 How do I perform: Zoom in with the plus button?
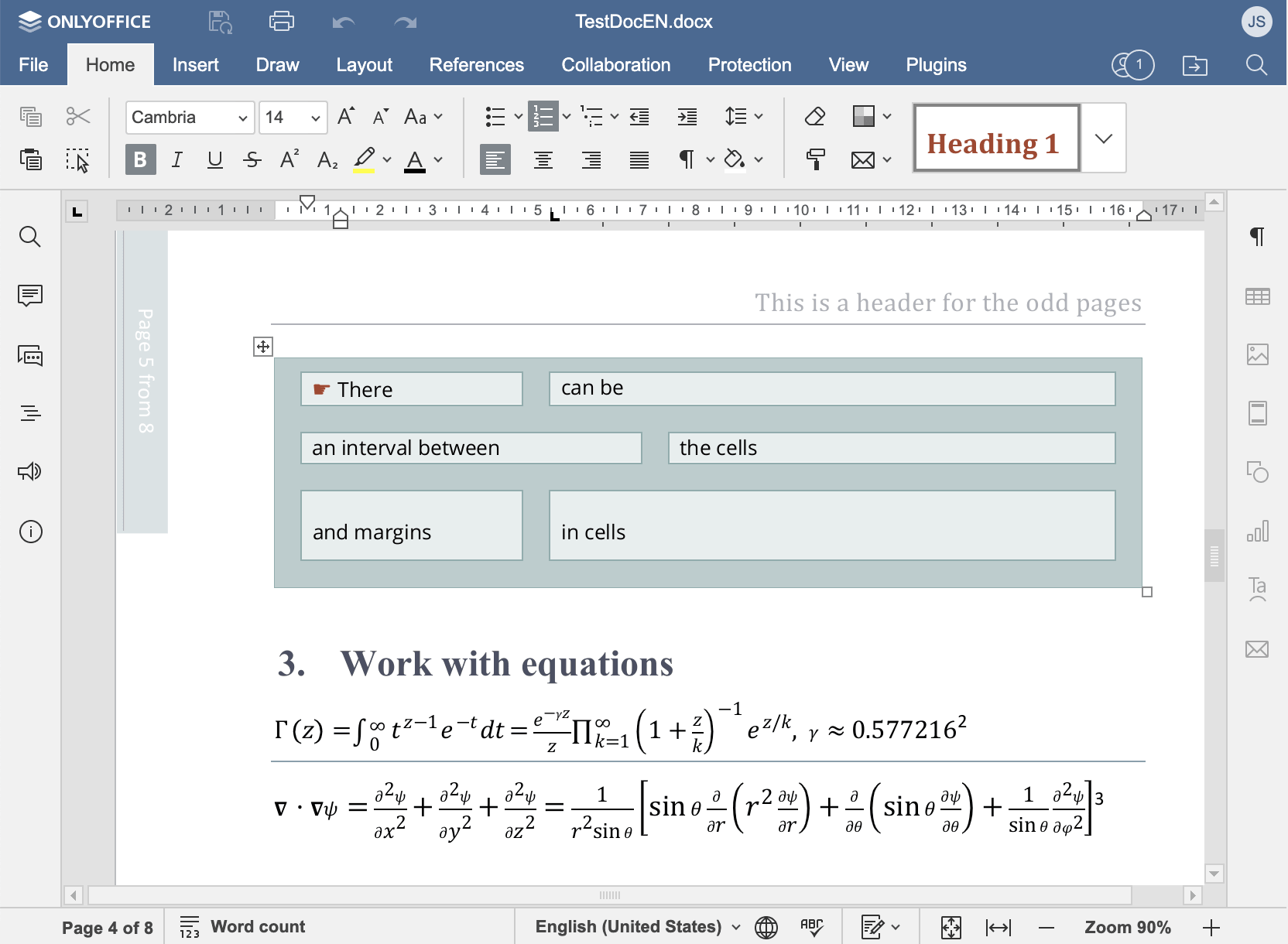click(1212, 927)
